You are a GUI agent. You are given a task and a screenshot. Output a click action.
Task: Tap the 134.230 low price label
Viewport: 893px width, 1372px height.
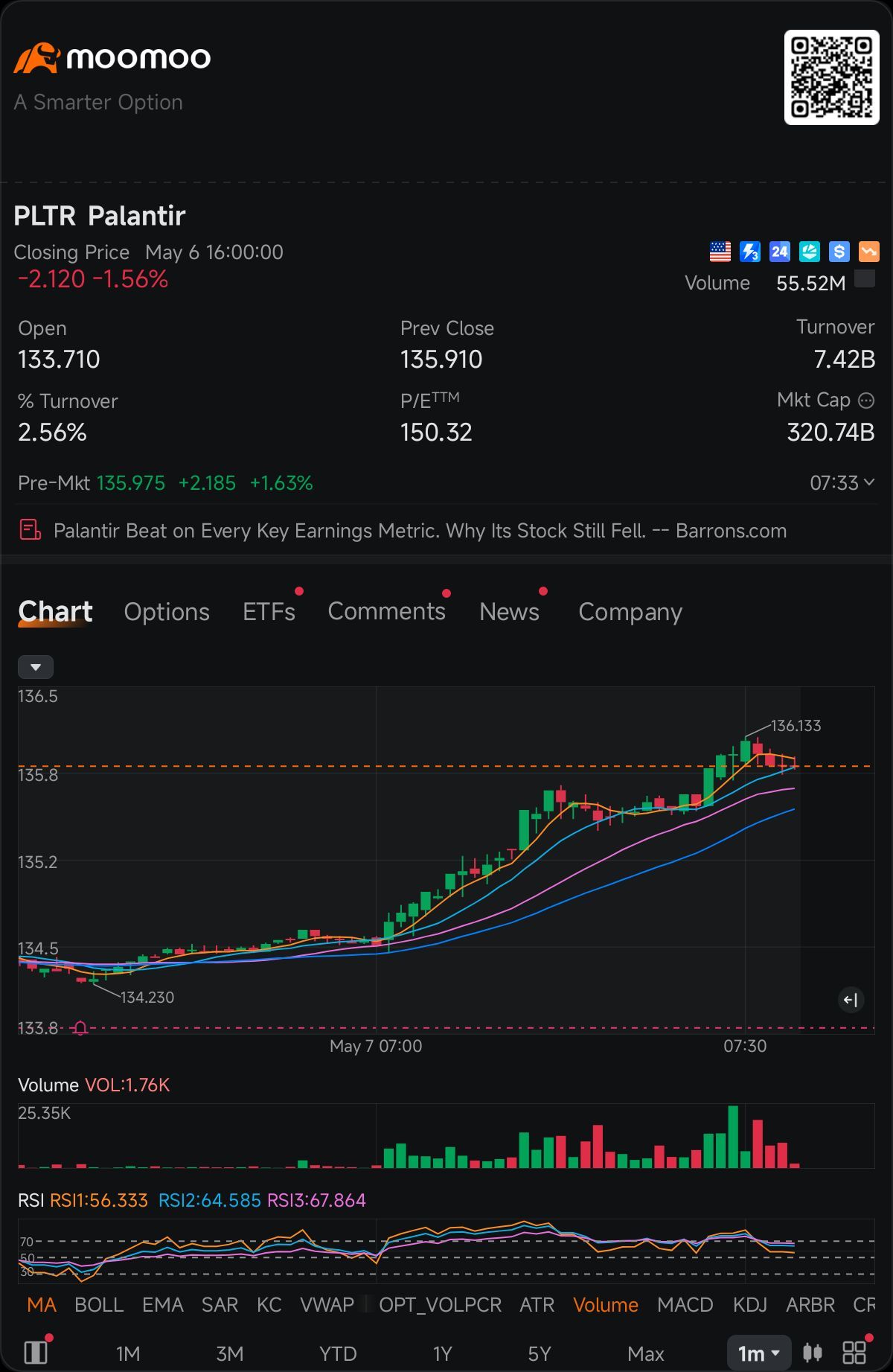coord(147,998)
